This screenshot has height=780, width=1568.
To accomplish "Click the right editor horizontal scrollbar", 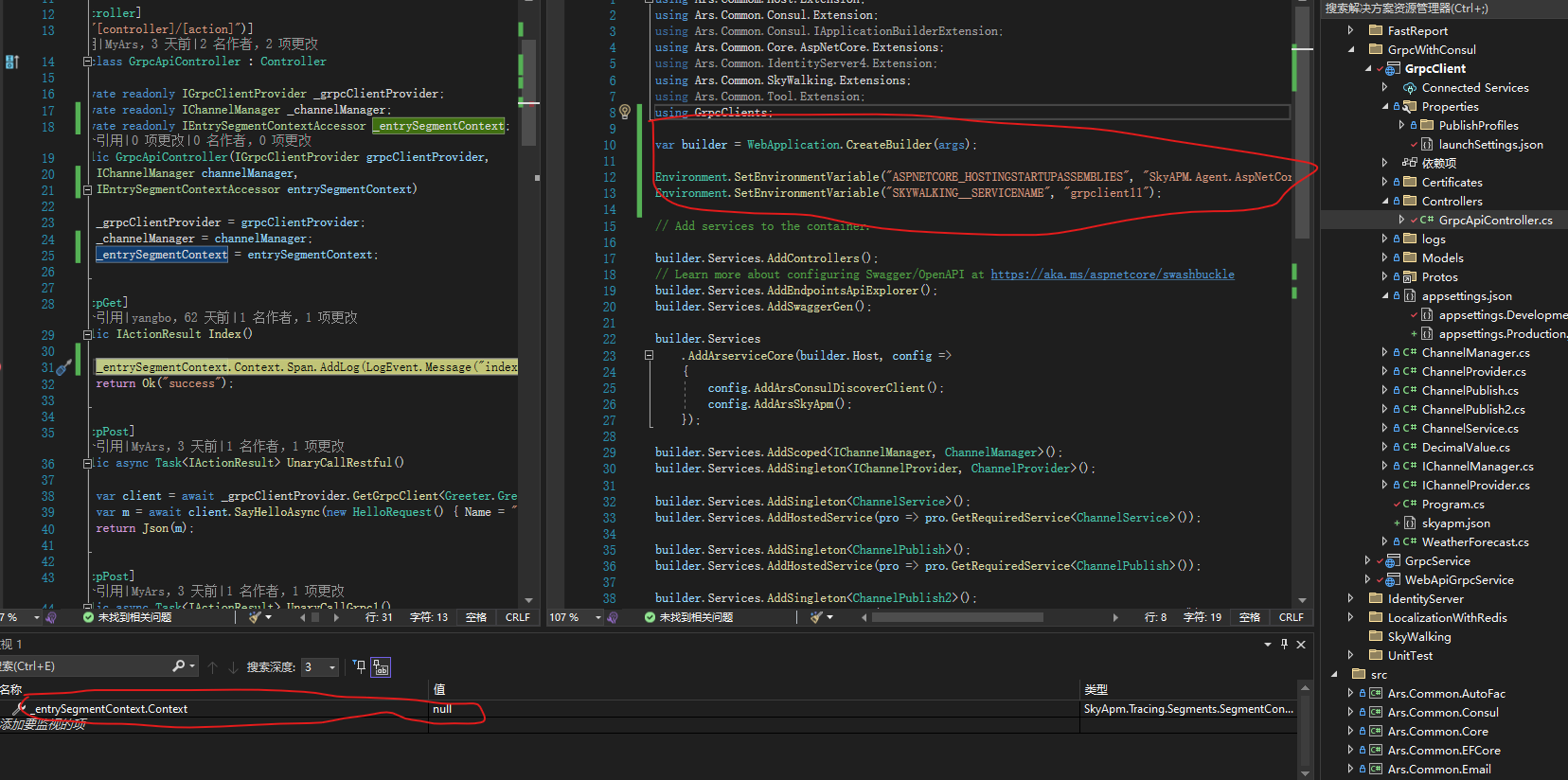I will (x=958, y=617).
